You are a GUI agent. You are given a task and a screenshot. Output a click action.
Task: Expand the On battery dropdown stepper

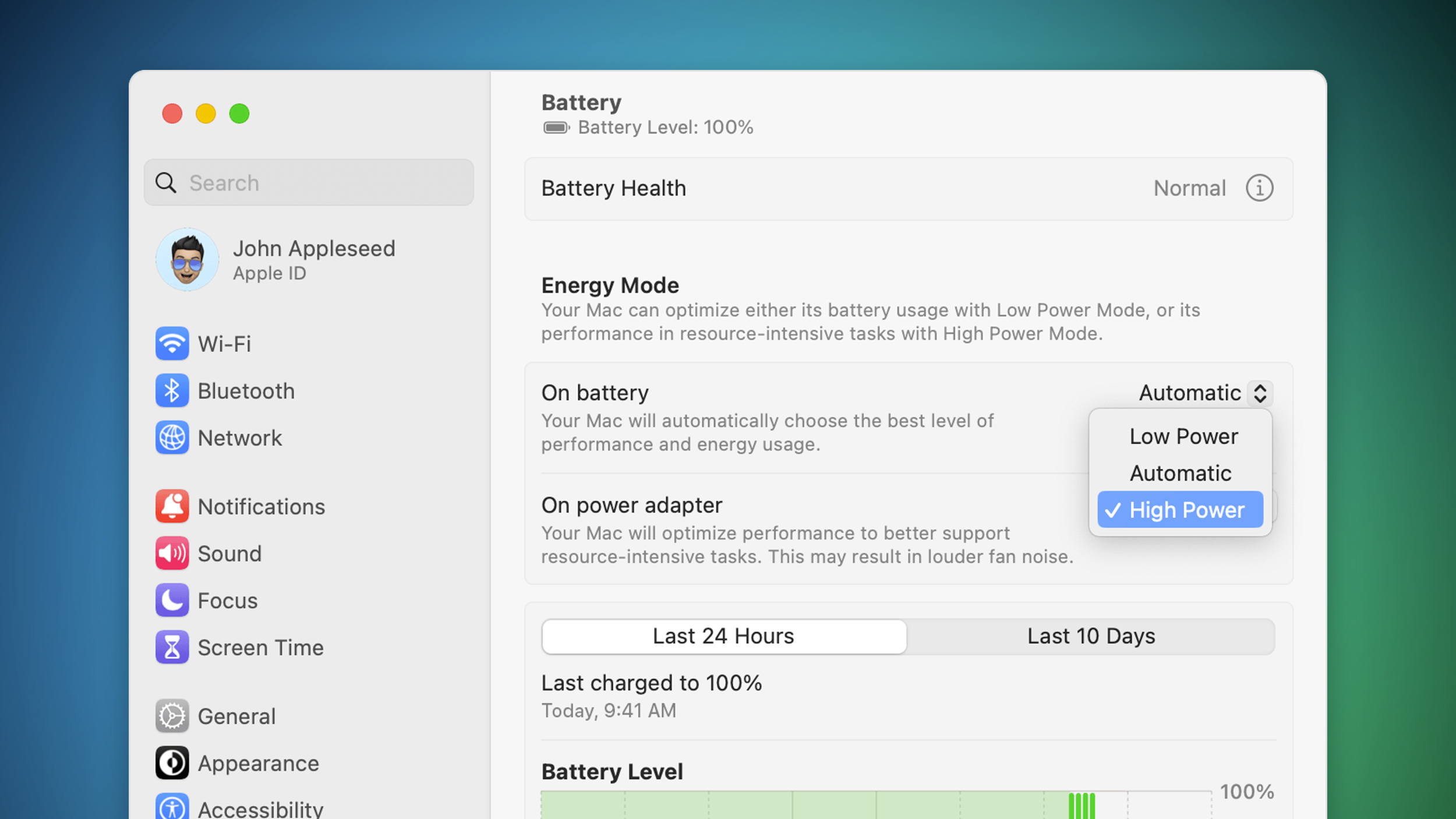(1261, 392)
